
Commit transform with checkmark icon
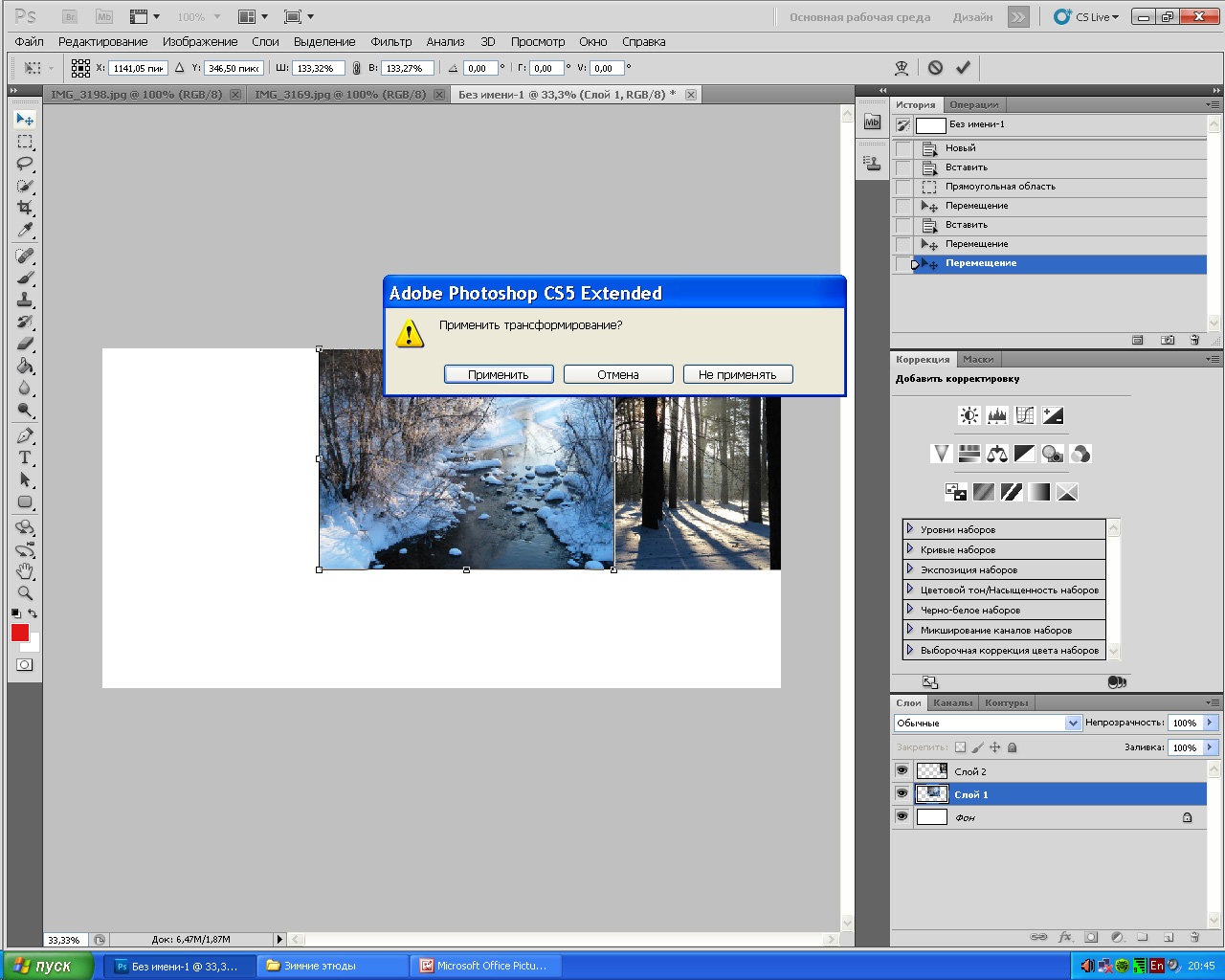pyautogui.click(x=963, y=67)
